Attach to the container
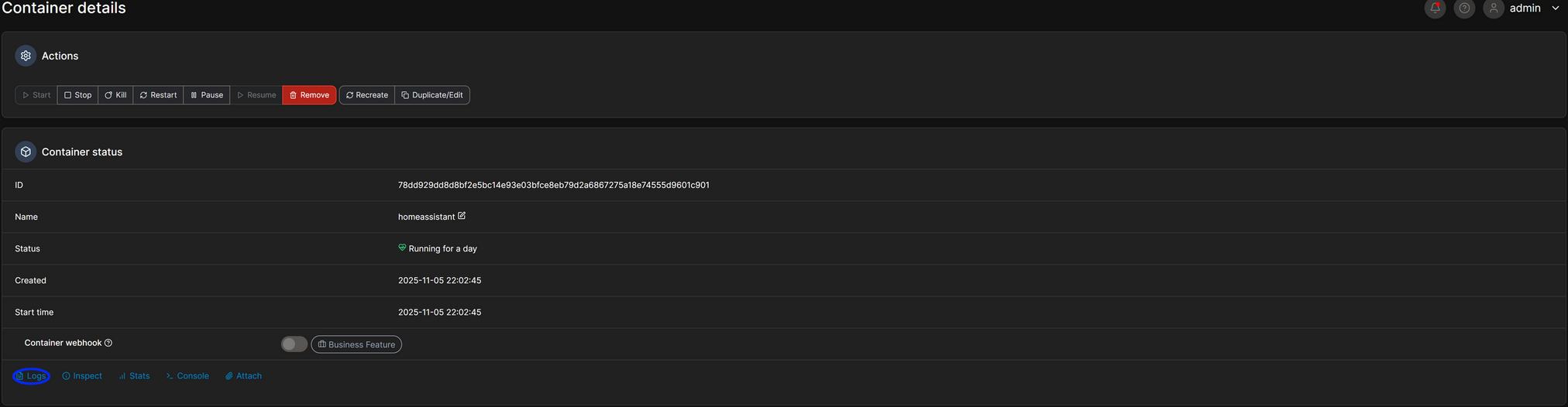Viewport: 1568px width, 407px height. point(243,376)
